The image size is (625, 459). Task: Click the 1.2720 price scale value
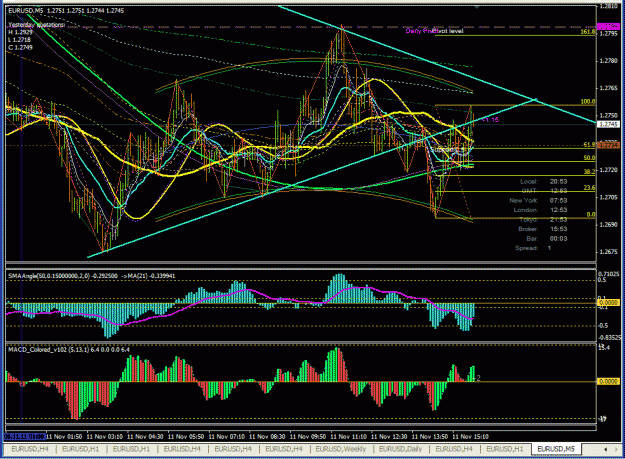click(609, 170)
